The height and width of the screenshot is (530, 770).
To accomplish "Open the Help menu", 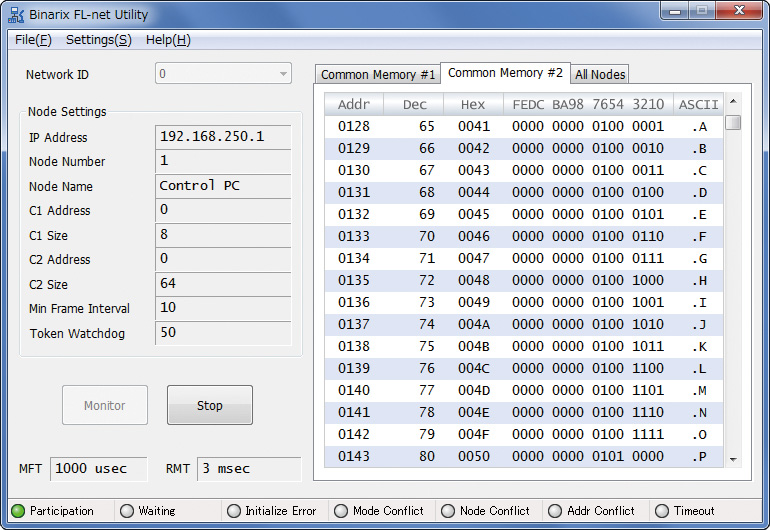I will 168,40.
